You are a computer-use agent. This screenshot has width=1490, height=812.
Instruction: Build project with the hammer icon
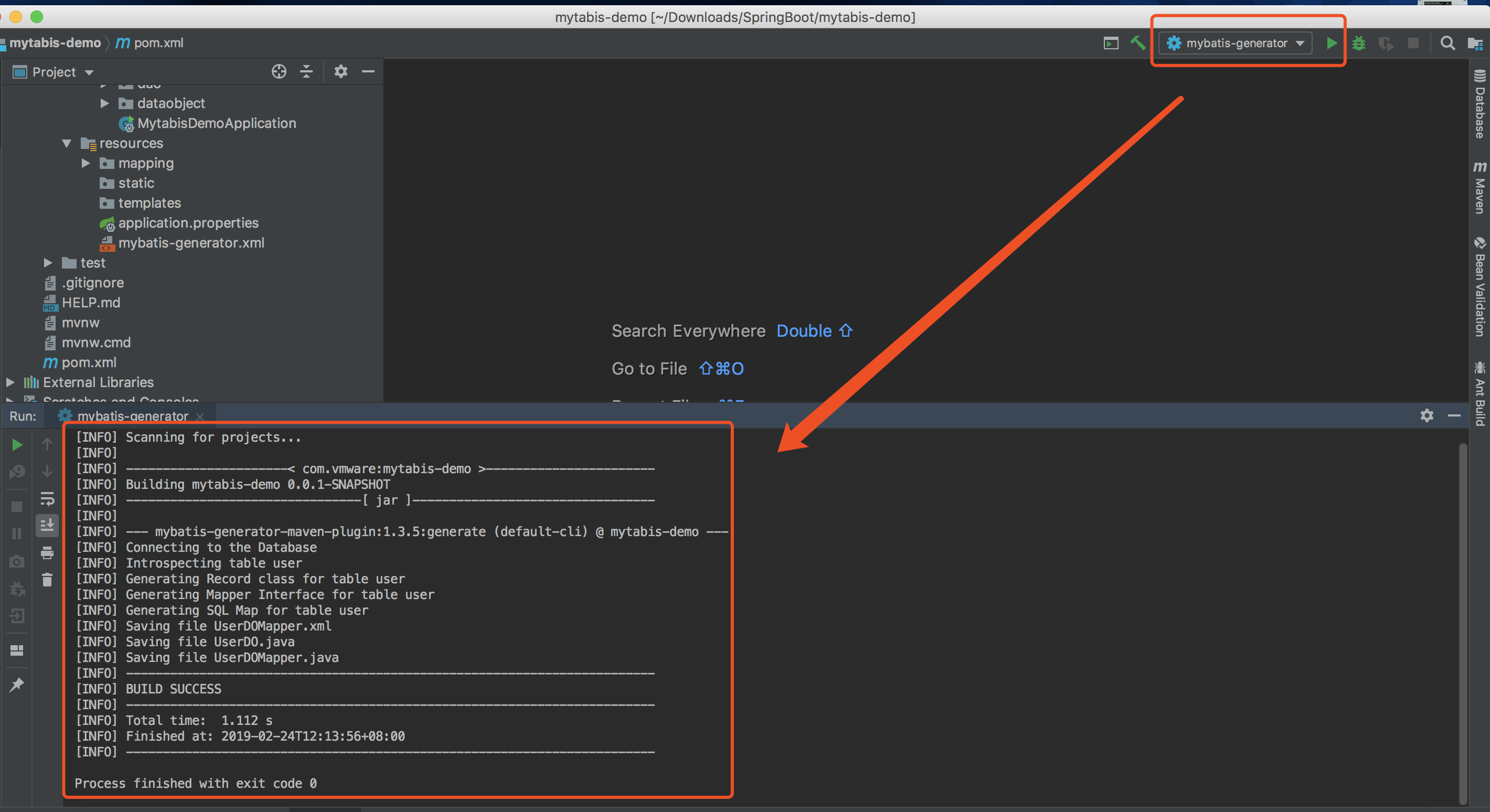(1138, 43)
